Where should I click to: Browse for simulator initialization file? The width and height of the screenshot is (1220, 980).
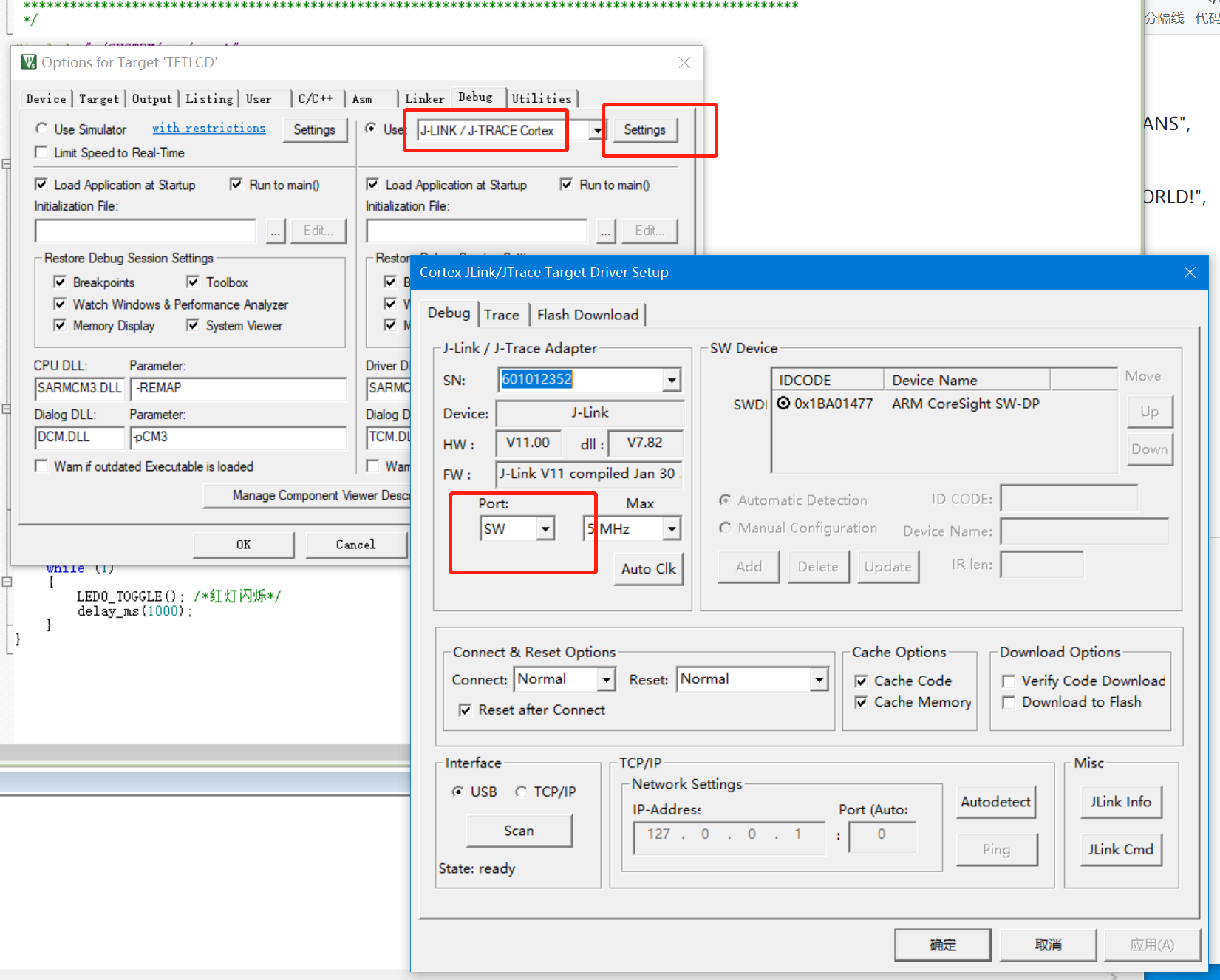point(275,231)
